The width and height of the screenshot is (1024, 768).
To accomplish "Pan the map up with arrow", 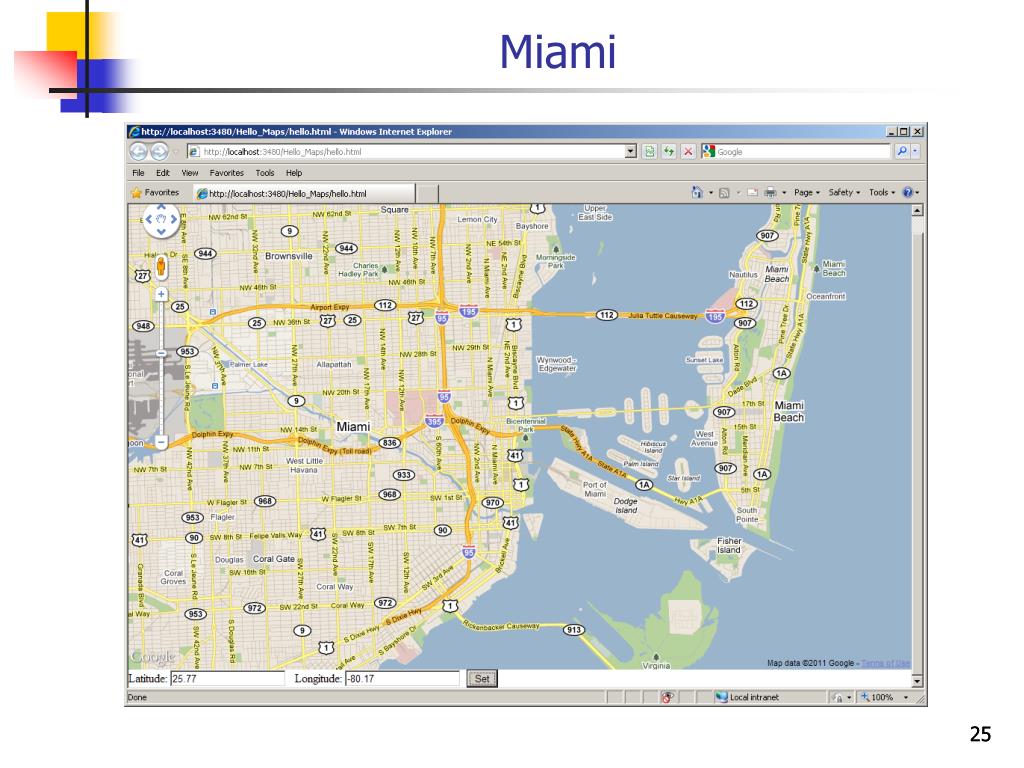I will pyautogui.click(x=161, y=208).
